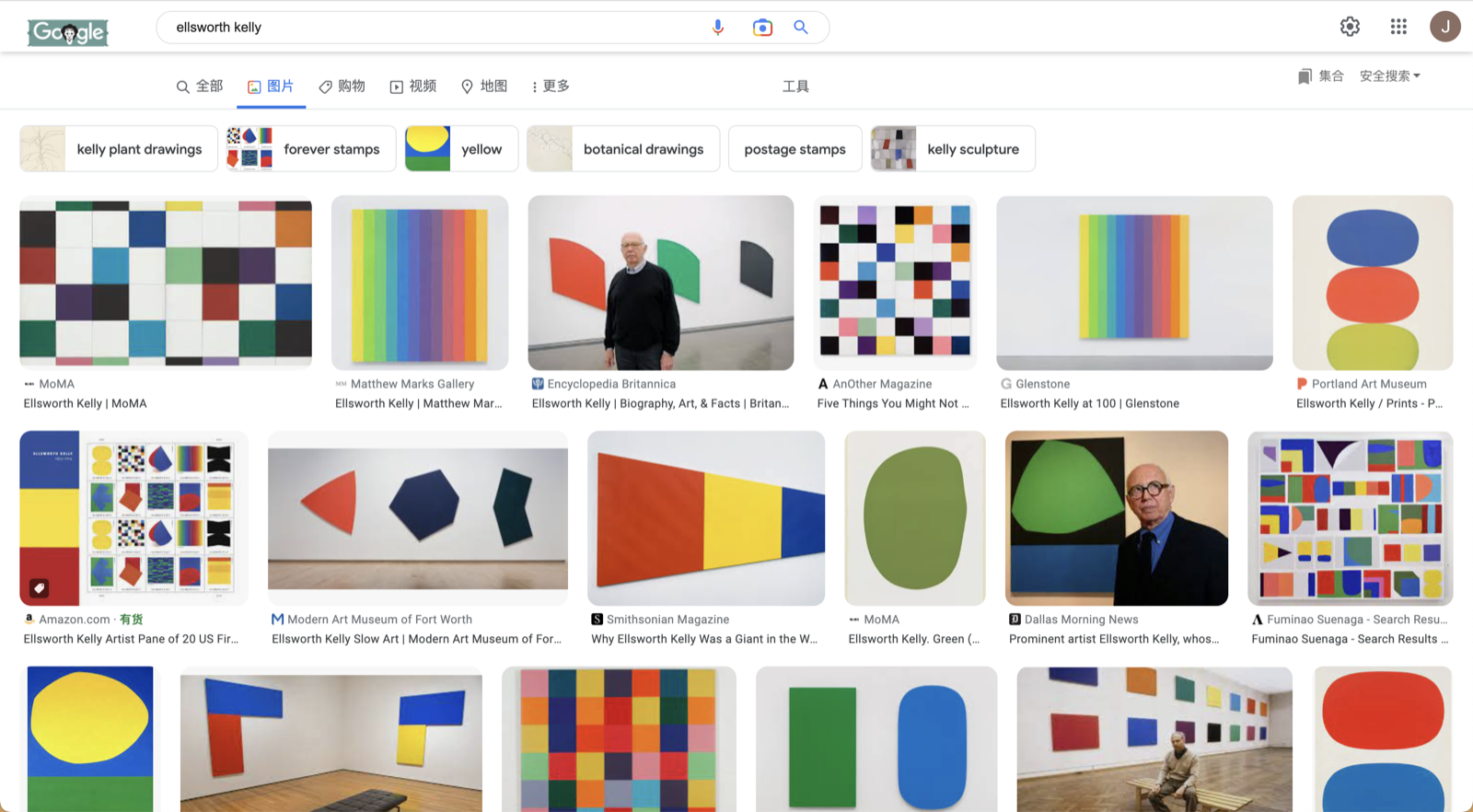Switch to the 购物 shopping tab
This screenshot has width=1473, height=812.
coord(342,87)
